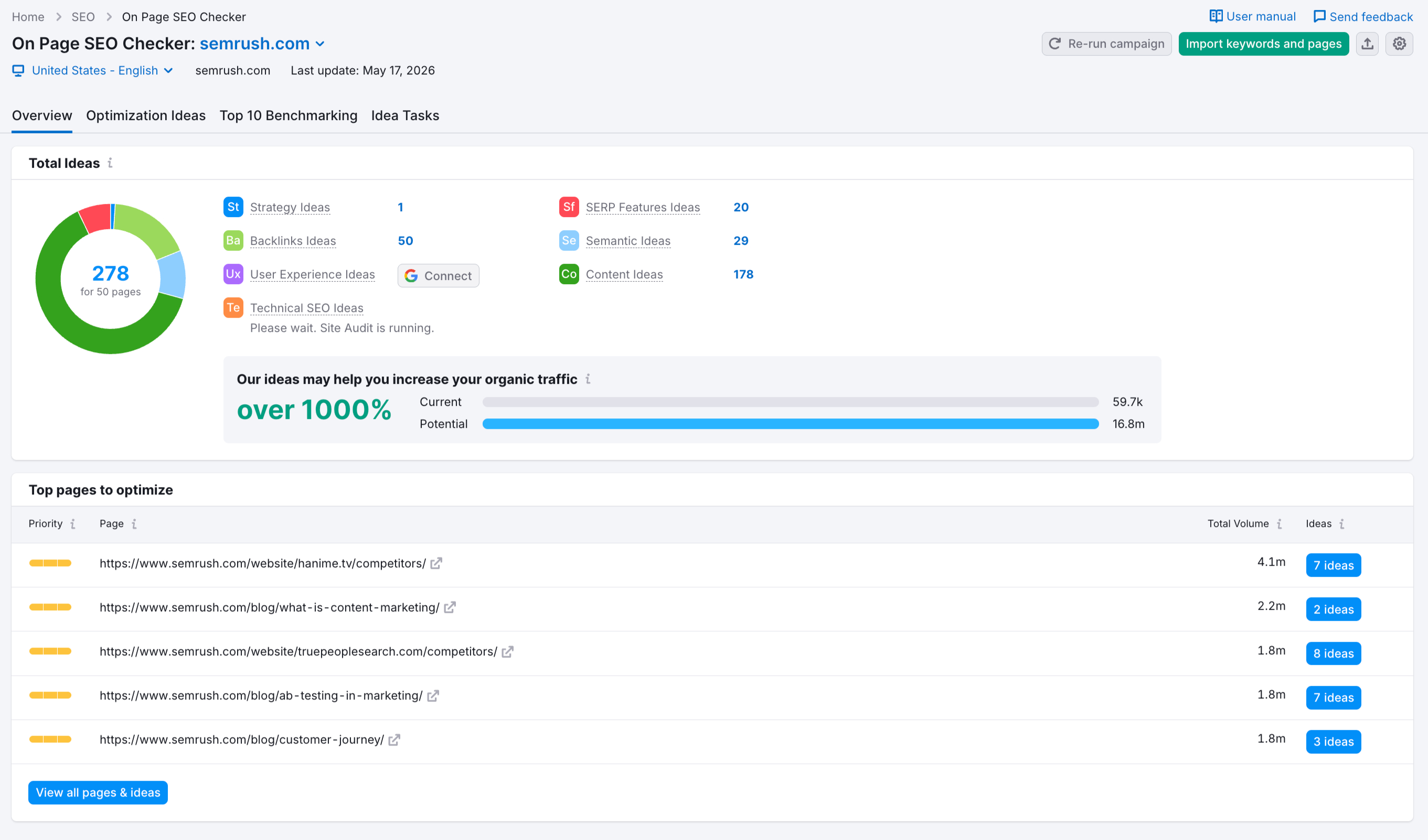Click the what-is-content-marketing page URL
1428x840 pixels.
point(270,607)
